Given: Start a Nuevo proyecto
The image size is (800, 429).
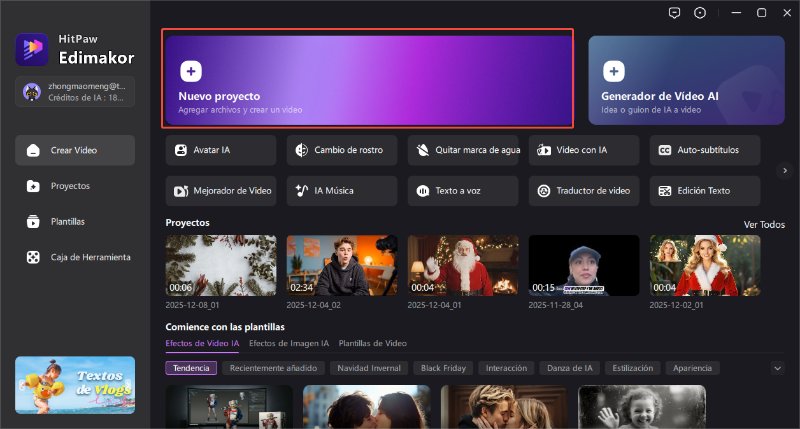Looking at the screenshot, I should 368,80.
